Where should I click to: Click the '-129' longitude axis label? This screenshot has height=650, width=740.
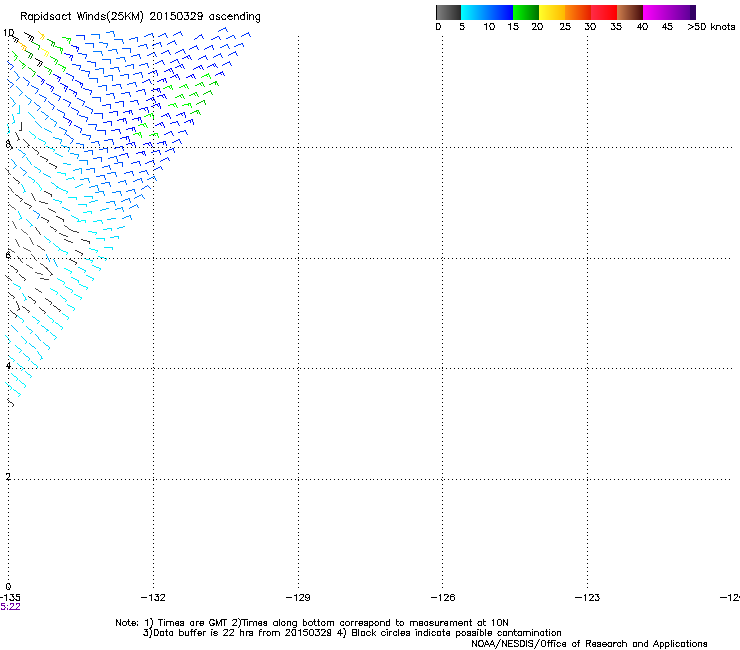click(298, 598)
